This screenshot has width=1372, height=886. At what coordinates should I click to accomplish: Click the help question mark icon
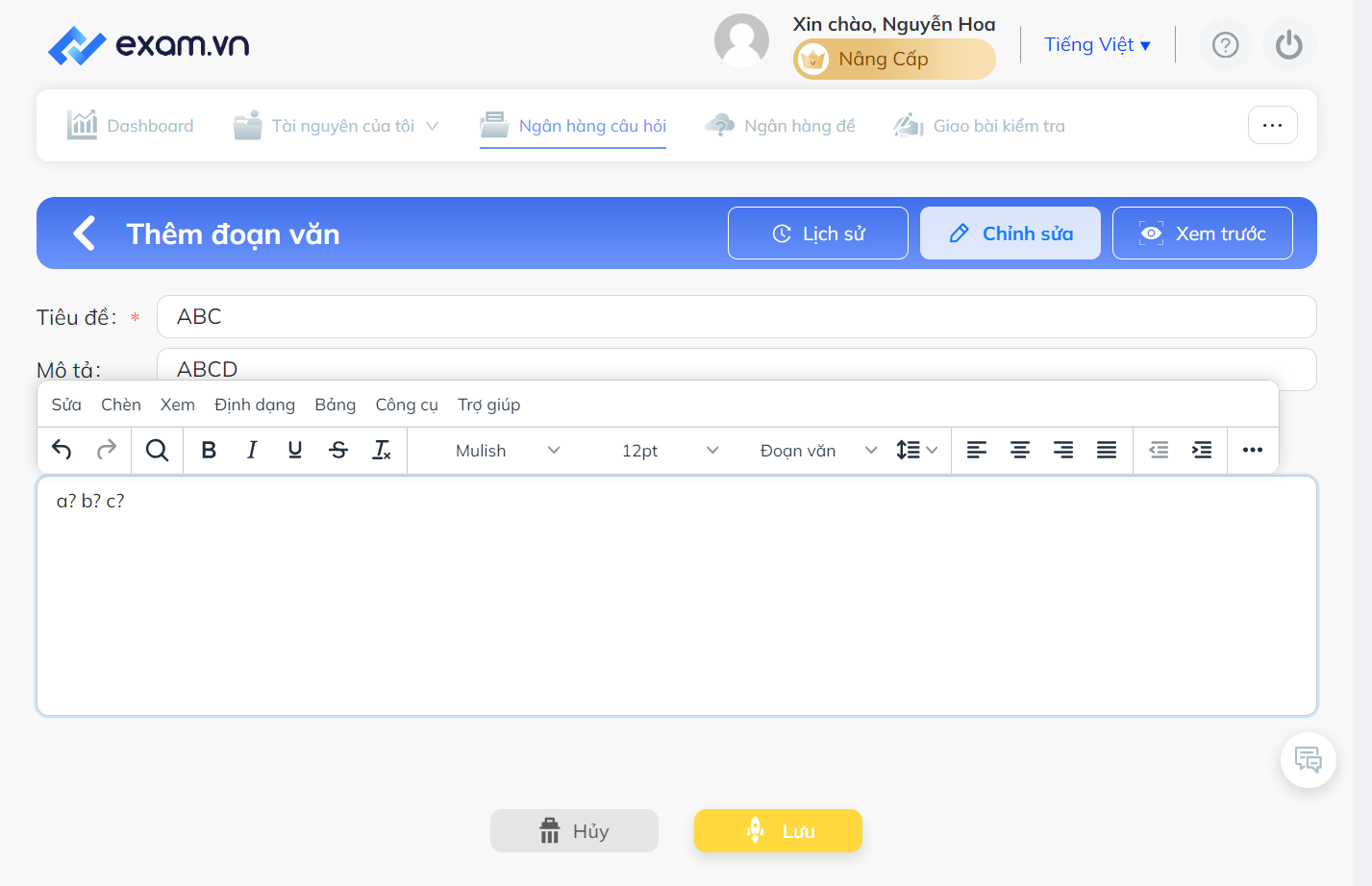point(1226,45)
